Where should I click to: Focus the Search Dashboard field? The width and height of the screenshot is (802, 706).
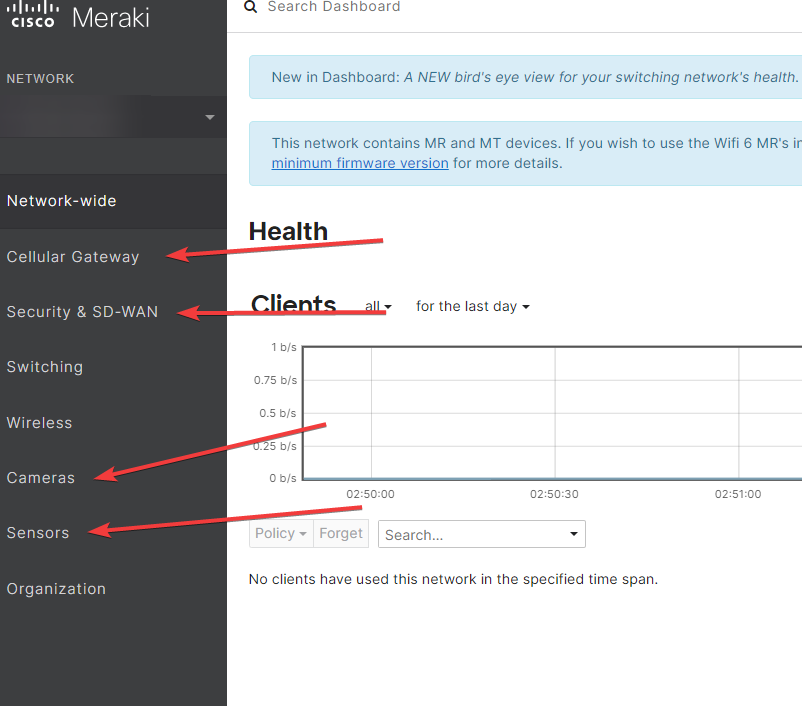click(x=333, y=7)
